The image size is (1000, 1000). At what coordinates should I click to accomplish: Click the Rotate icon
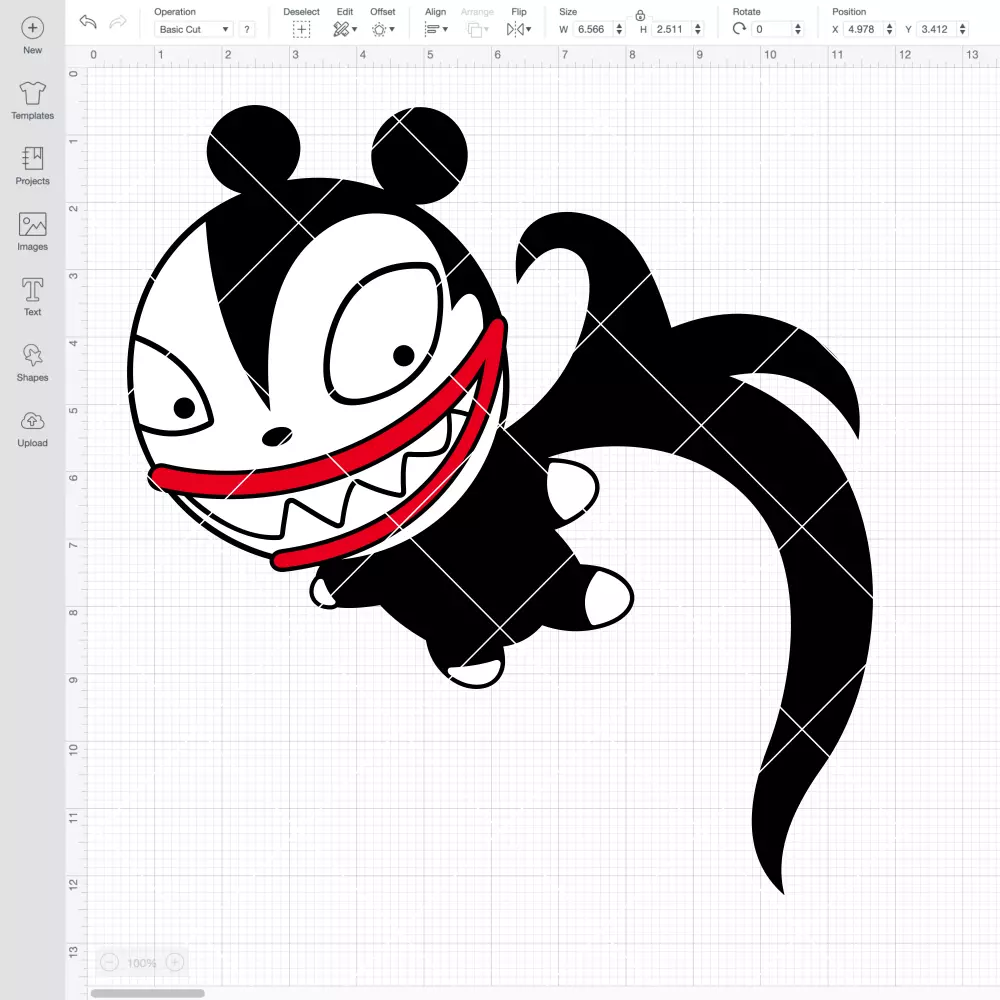pyautogui.click(x=739, y=29)
